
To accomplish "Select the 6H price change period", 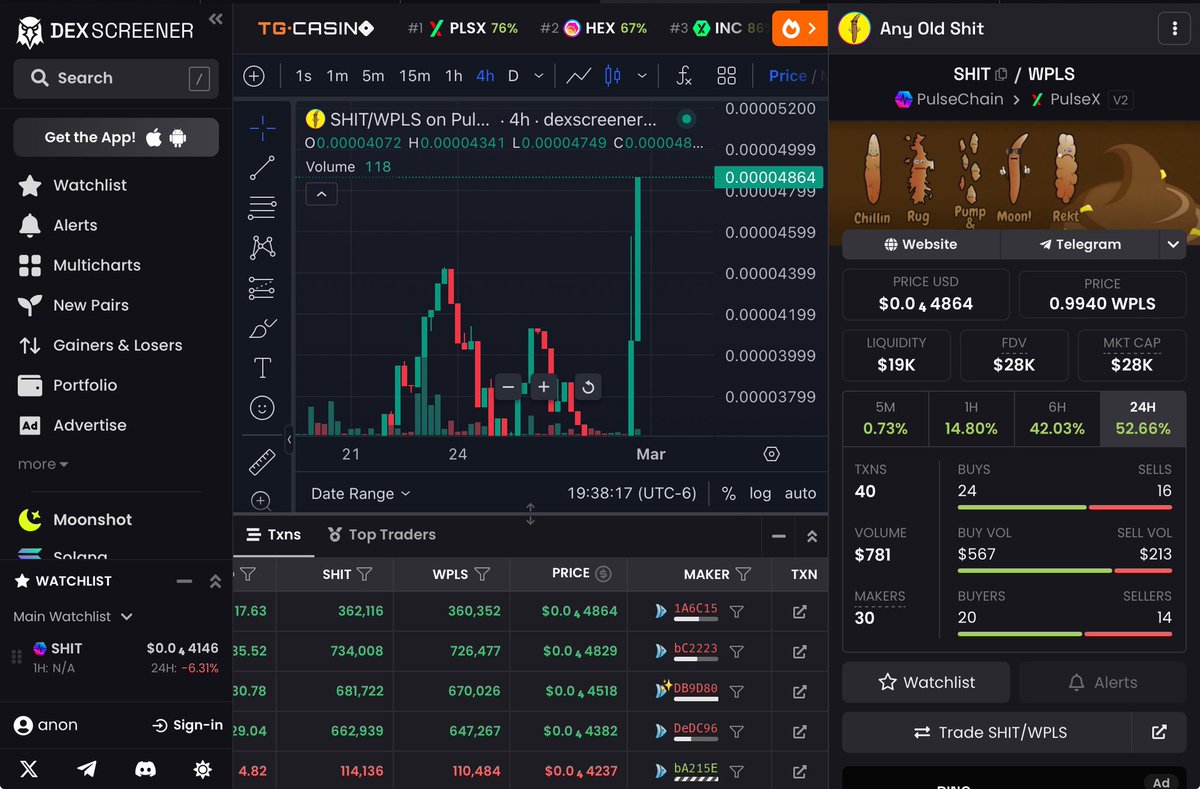I will [1057, 418].
